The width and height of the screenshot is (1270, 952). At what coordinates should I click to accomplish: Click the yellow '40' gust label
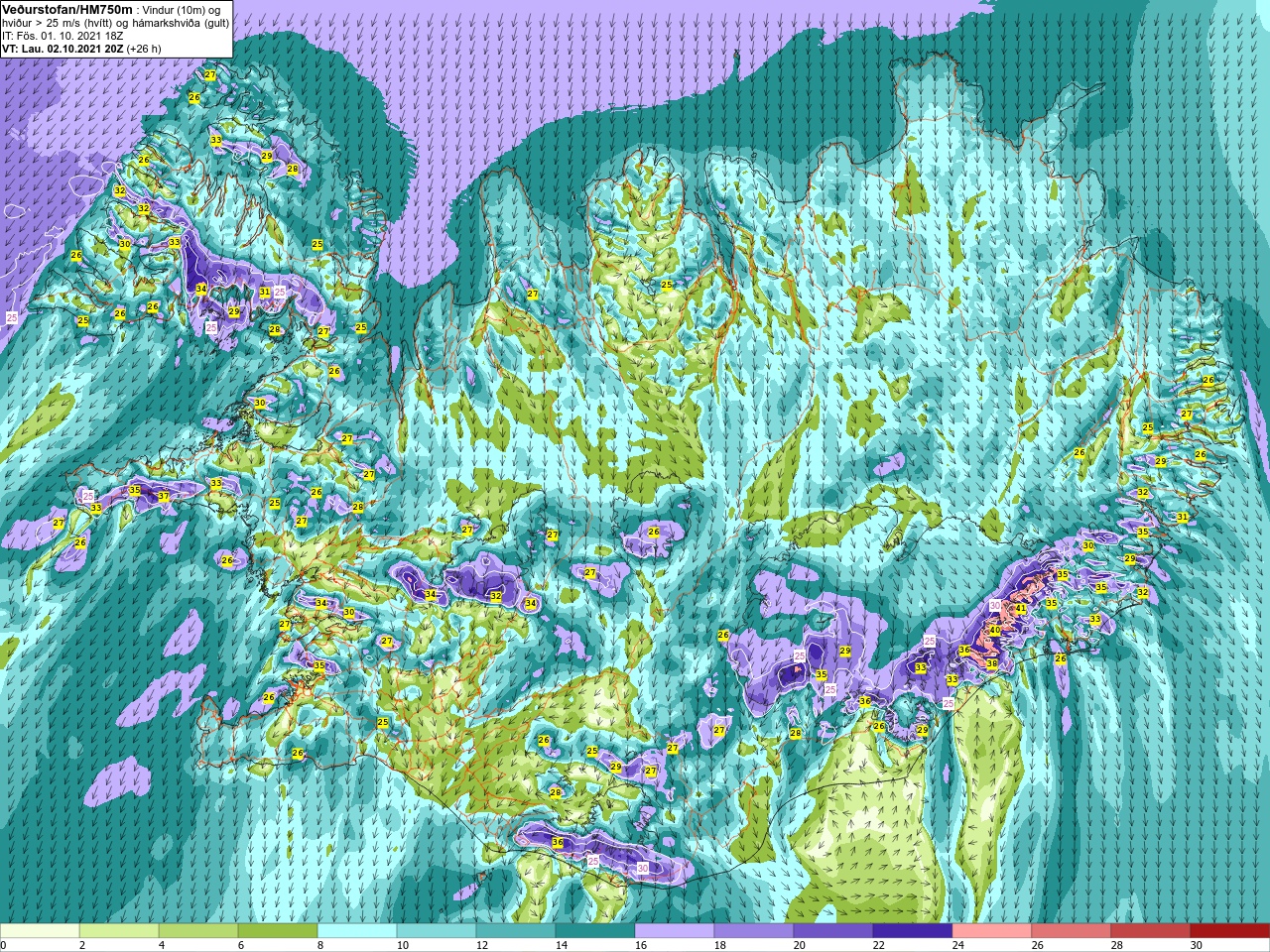pos(995,630)
